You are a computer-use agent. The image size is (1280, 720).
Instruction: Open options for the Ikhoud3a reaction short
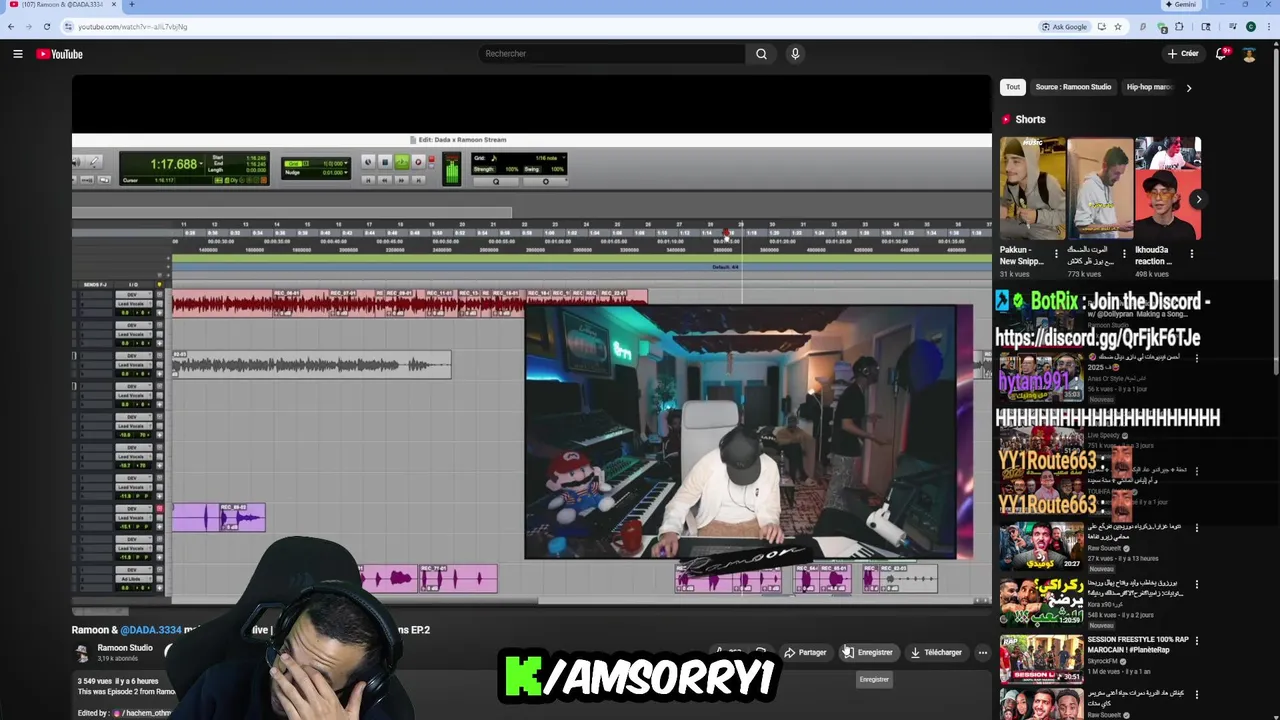pyautogui.click(x=1192, y=254)
